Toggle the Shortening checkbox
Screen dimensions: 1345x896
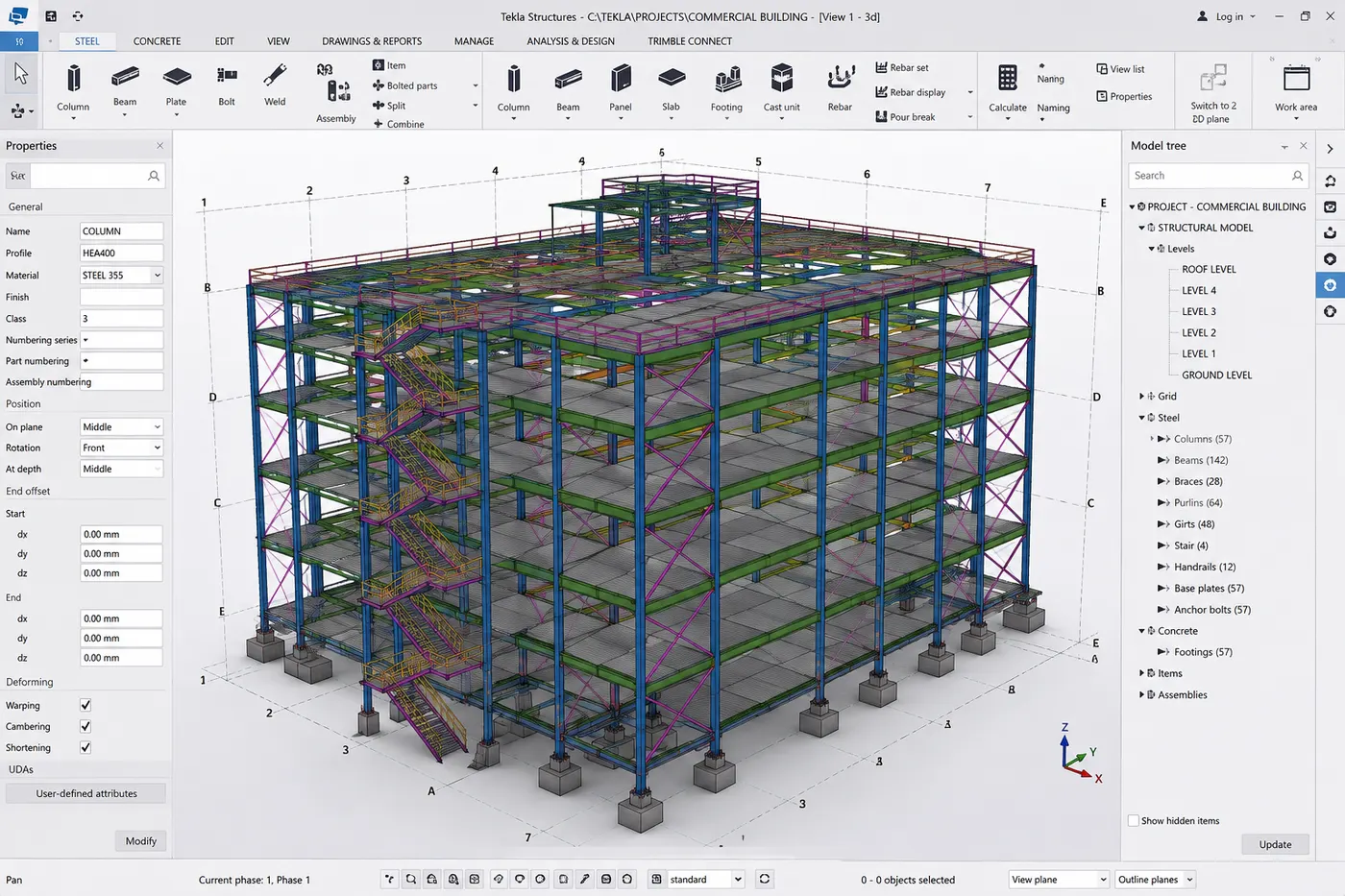86,747
